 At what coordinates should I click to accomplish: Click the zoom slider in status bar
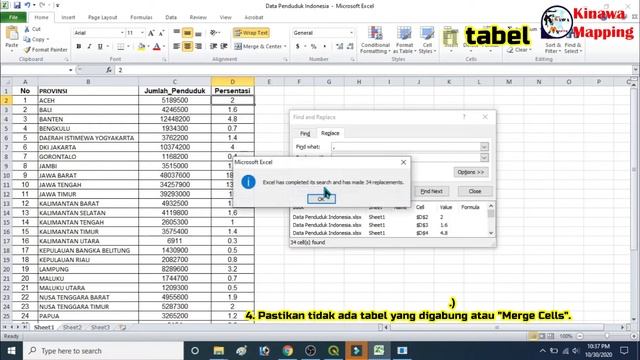[607, 336]
